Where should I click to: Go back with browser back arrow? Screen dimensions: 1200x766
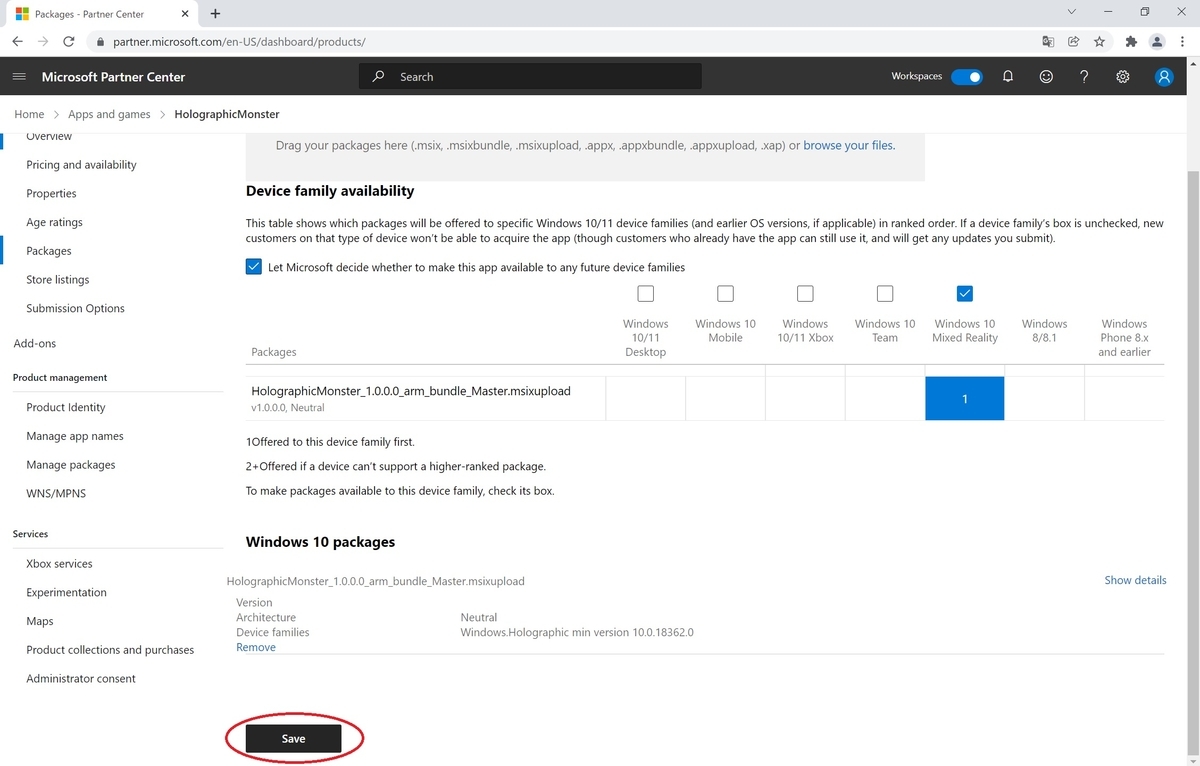pyautogui.click(x=17, y=42)
